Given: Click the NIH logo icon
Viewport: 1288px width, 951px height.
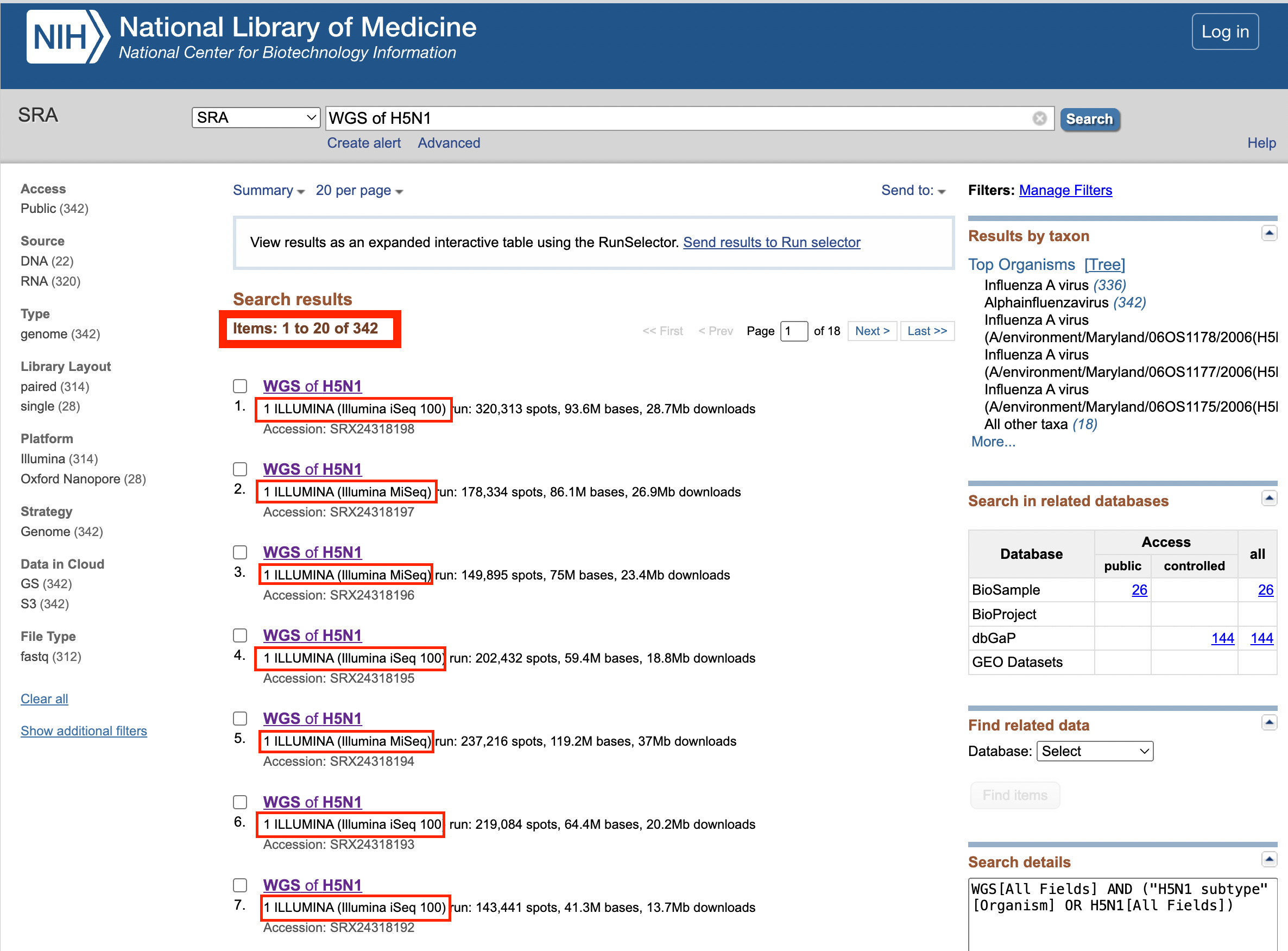Looking at the screenshot, I should tap(67, 37).
